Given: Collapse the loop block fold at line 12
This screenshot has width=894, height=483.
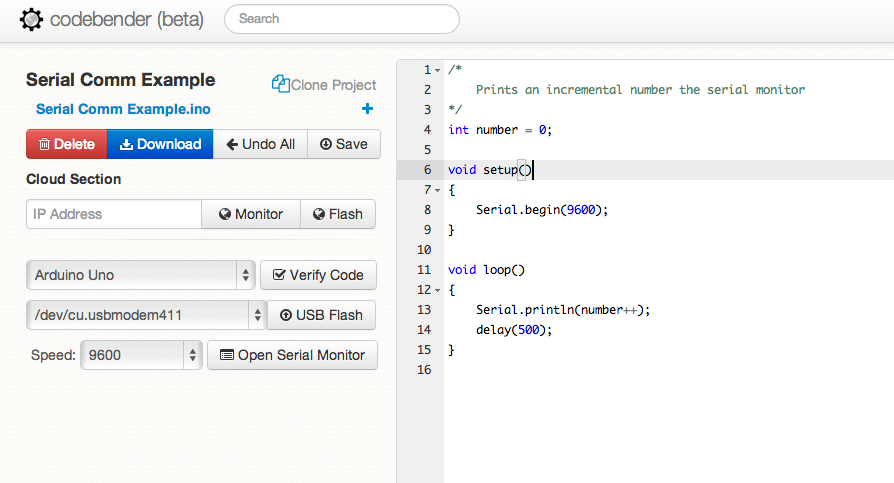Looking at the screenshot, I should point(437,290).
